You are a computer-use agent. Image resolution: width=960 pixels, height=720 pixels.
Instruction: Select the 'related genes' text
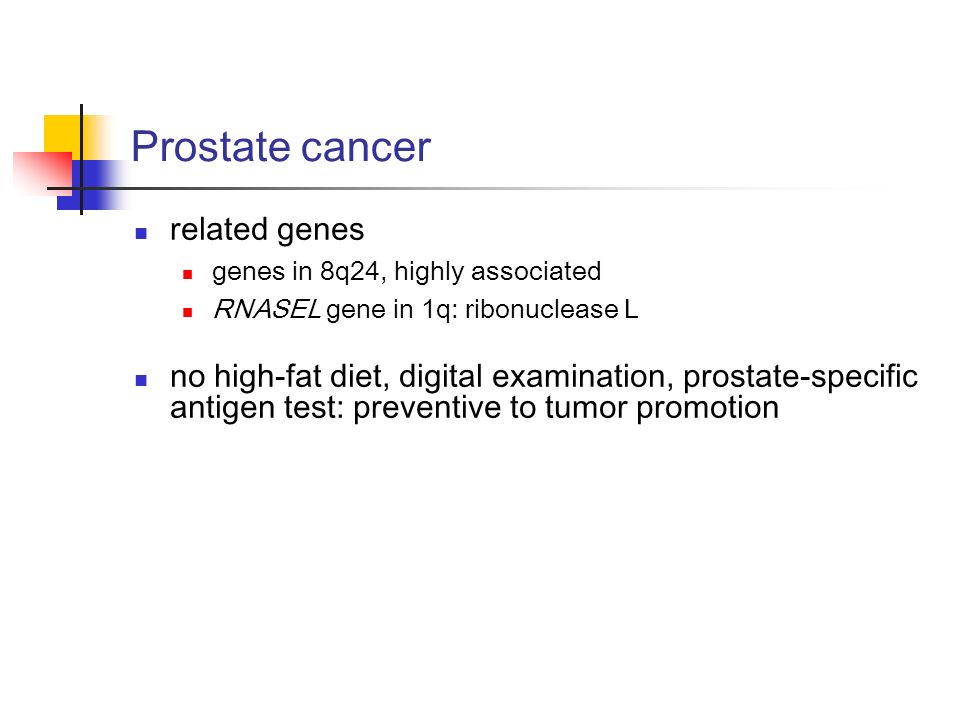click(267, 230)
